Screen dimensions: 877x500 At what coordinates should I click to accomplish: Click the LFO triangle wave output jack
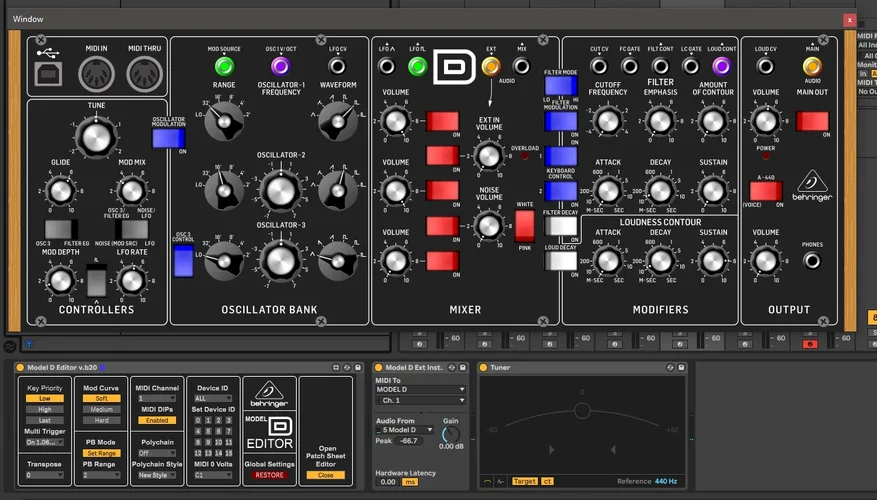click(x=386, y=66)
